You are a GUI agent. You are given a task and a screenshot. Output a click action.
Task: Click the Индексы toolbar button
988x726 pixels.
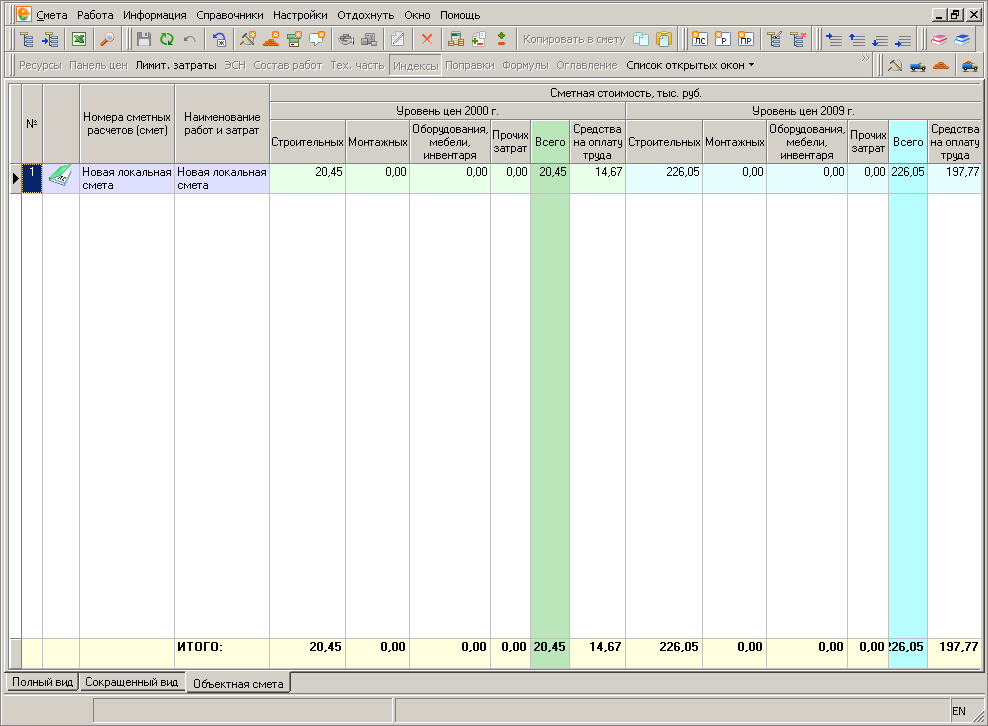click(415, 66)
